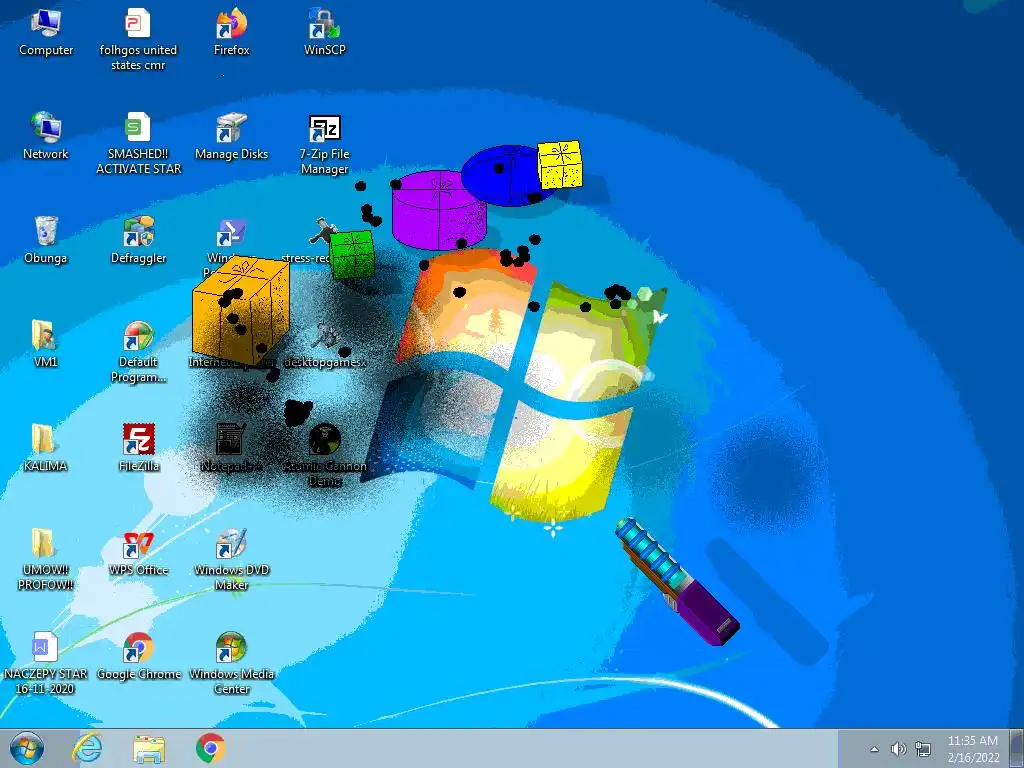Launch the Defraggler shortcut
The width and height of the screenshot is (1024, 768).
click(x=138, y=240)
